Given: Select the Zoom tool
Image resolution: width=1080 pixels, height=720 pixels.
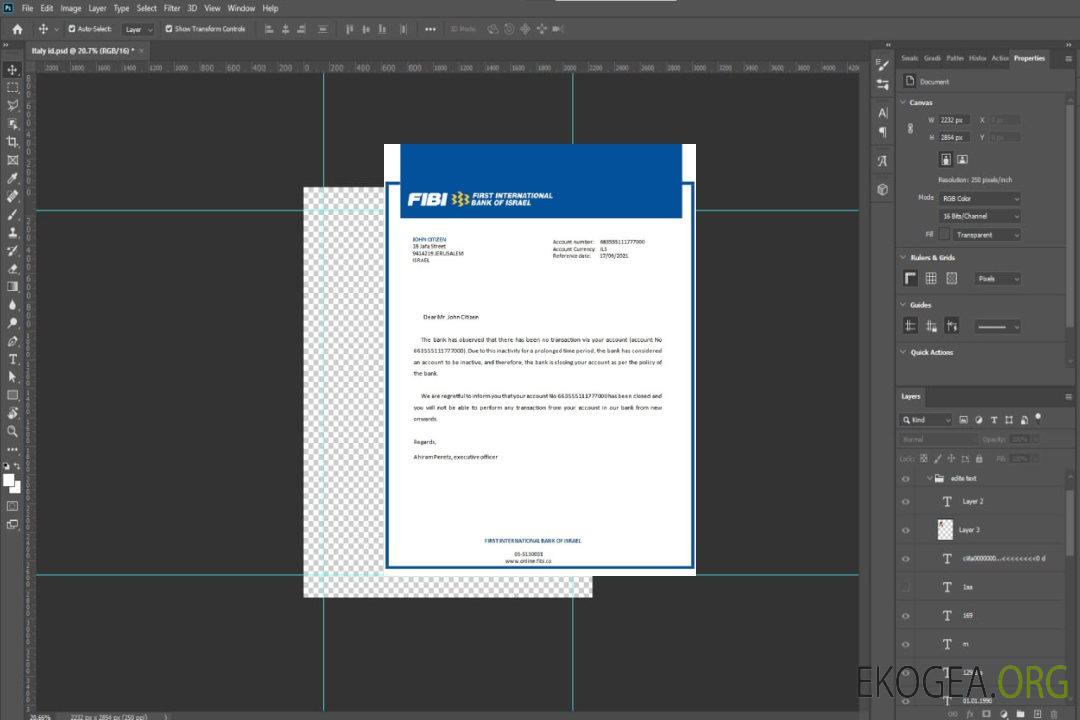Looking at the screenshot, I should 13,431.
